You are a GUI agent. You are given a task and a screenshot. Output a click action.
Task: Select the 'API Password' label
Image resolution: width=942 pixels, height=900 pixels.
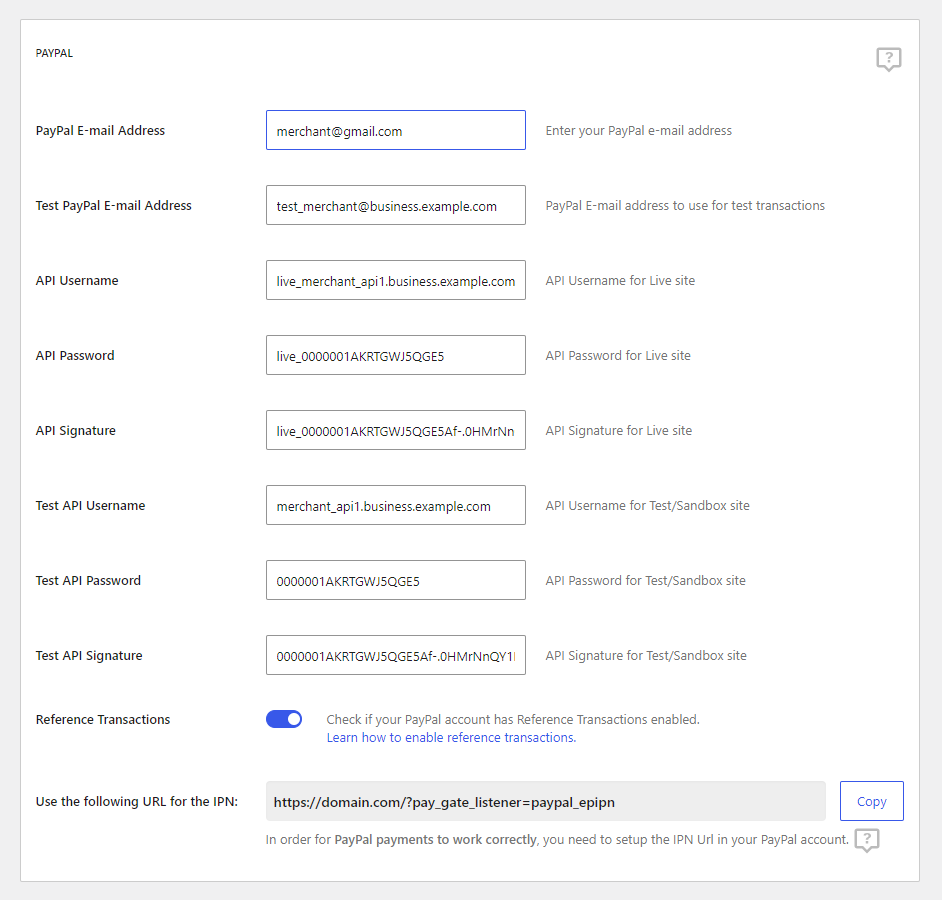point(75,356)
